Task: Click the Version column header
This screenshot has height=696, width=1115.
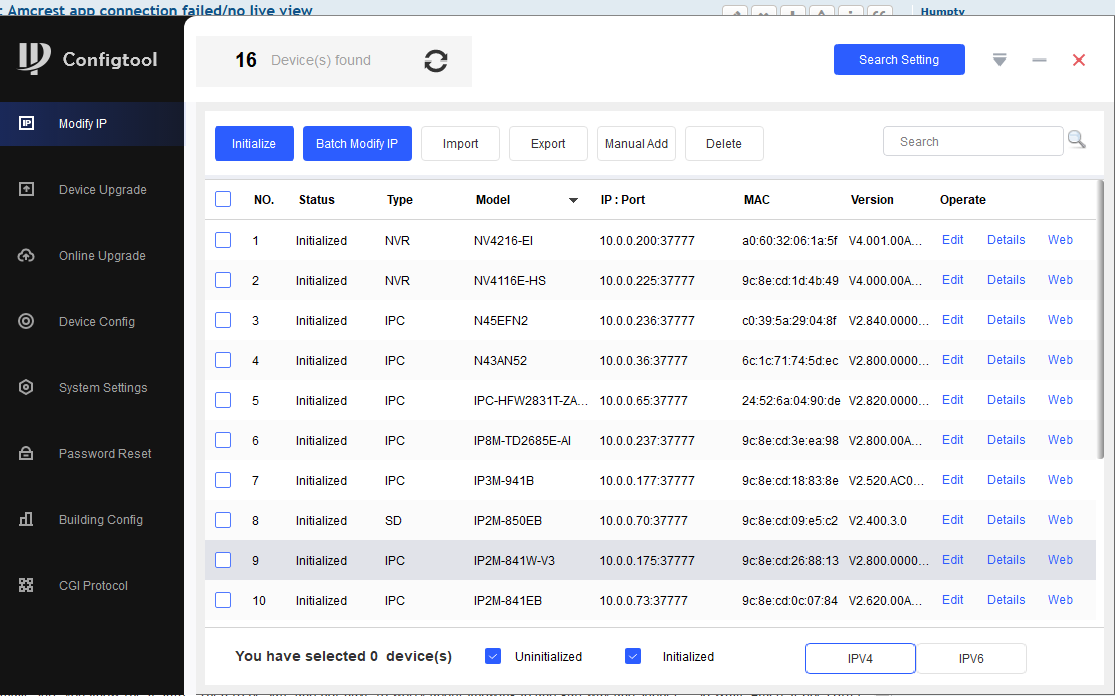Action: pos(872,200)
